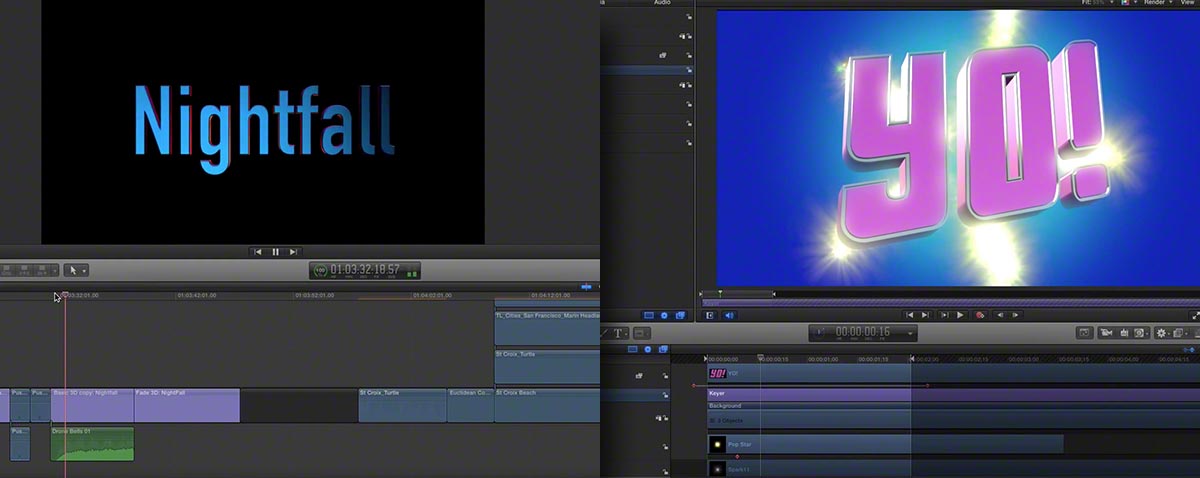Toggle the timeline layers icon above Motion timeline
Viewport: 1200px width, 478px height.
[x=632, y=349]
